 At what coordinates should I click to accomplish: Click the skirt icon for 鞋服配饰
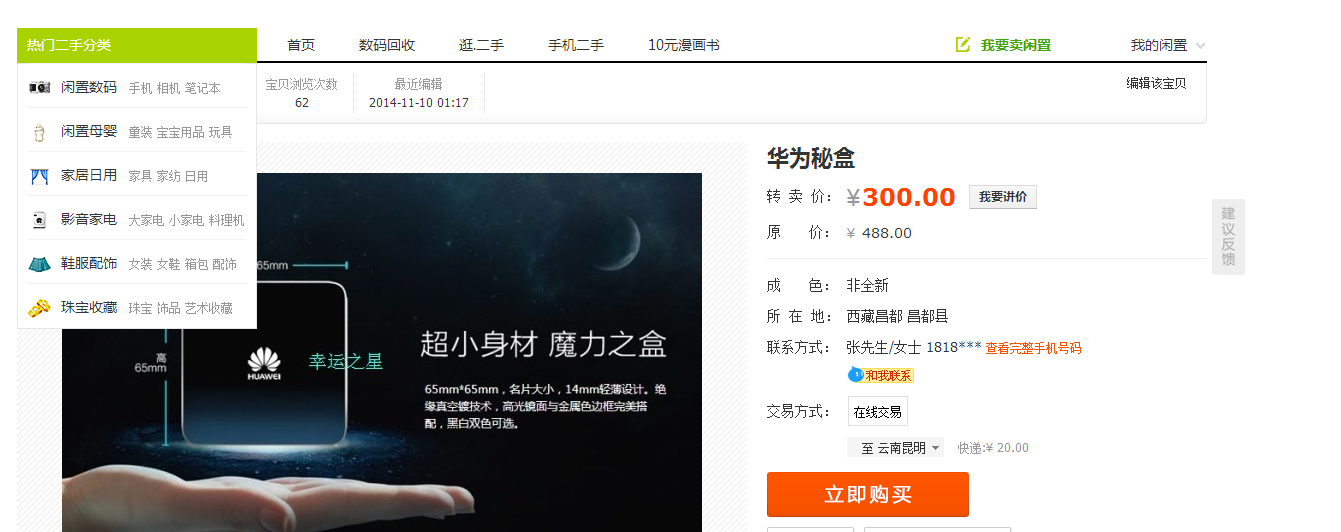click(40, 264)
